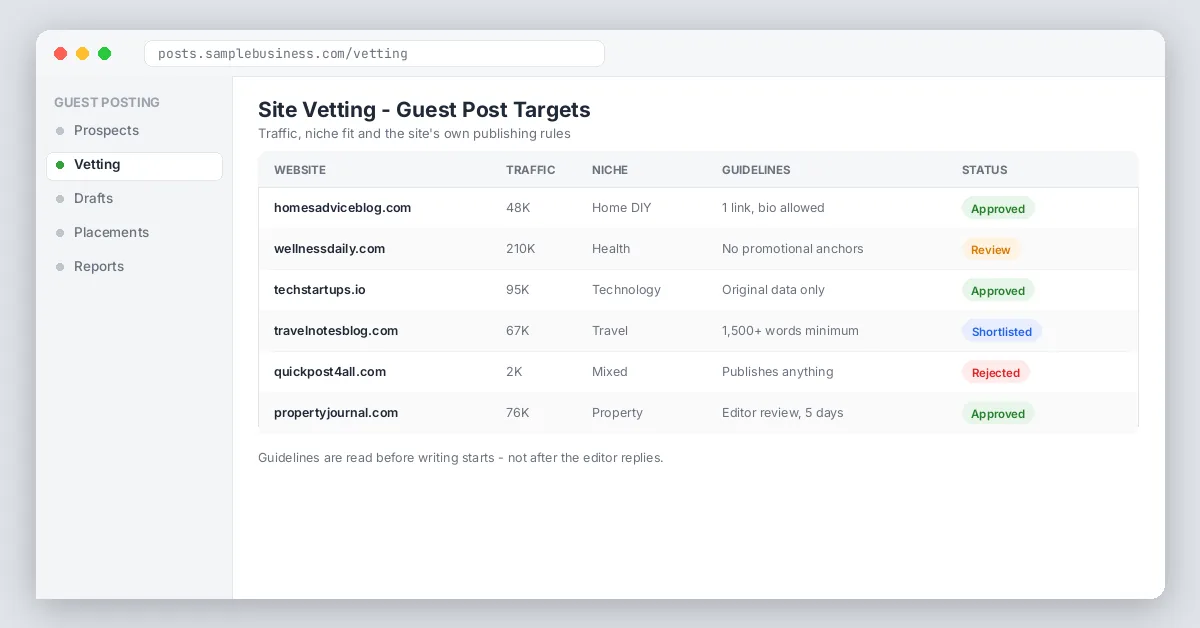Select propertyjournal.com website cell

pos(336,413)
